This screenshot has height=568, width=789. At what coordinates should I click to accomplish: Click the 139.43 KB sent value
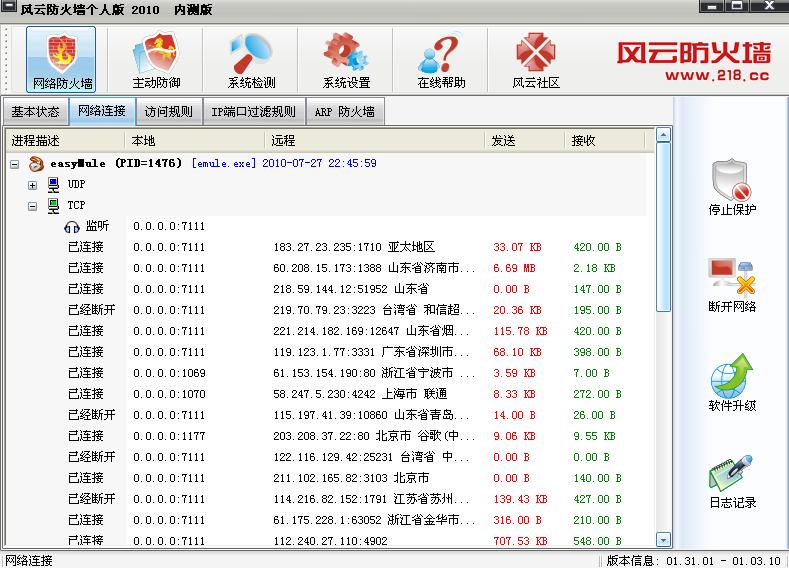[x=520, y=499]
